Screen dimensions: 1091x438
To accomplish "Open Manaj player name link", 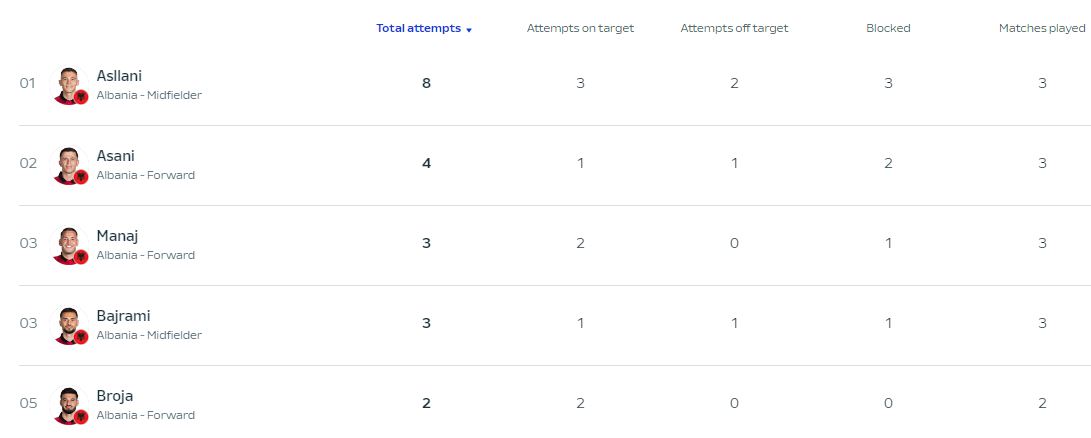I will tap(117, 236).
